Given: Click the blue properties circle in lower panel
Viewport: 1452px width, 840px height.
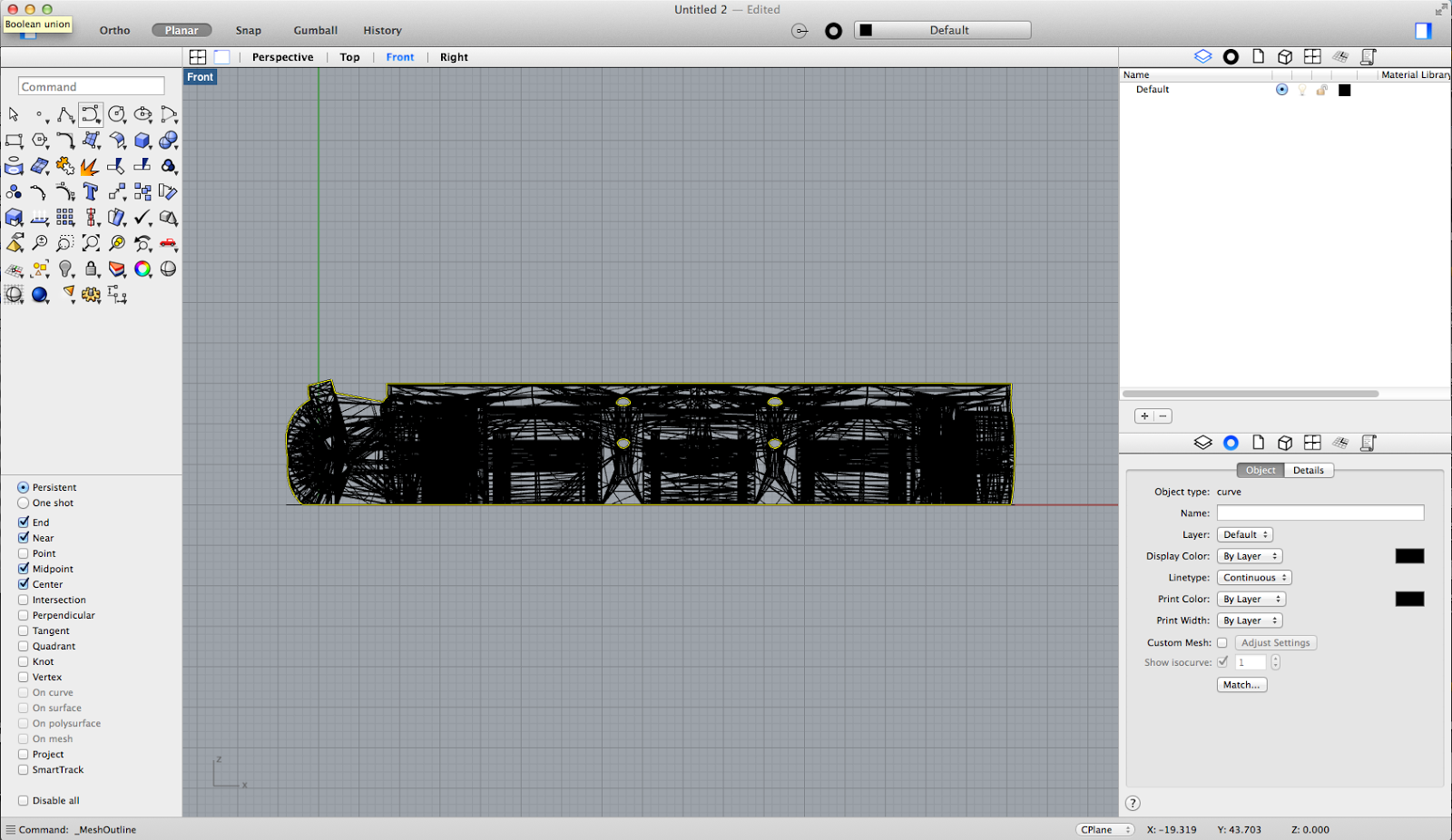Looking at the screenshot, I should point(1231,443).
